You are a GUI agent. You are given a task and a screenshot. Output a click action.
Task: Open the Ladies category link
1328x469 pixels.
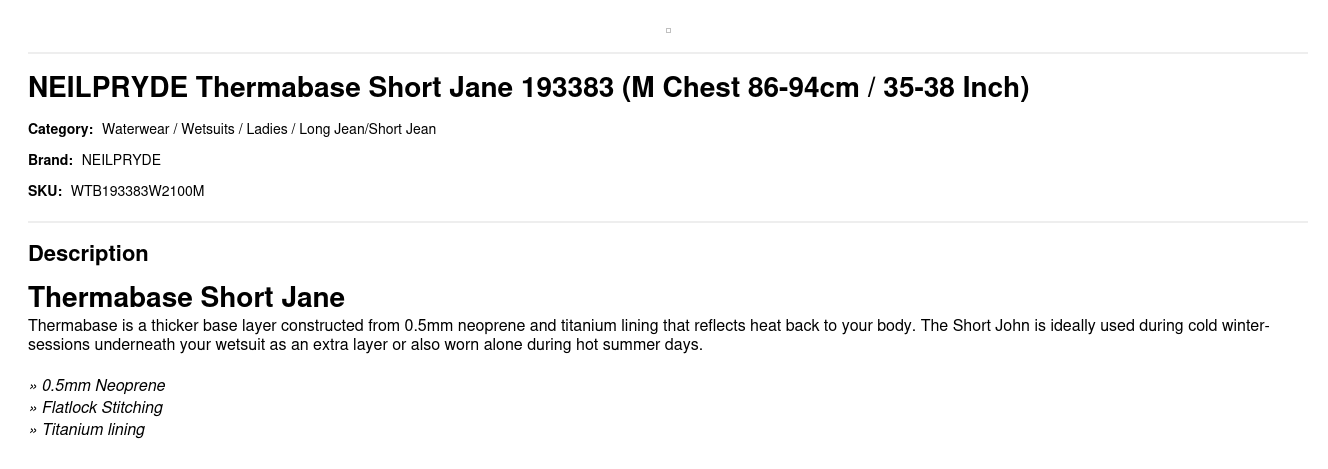coord(266,129)
